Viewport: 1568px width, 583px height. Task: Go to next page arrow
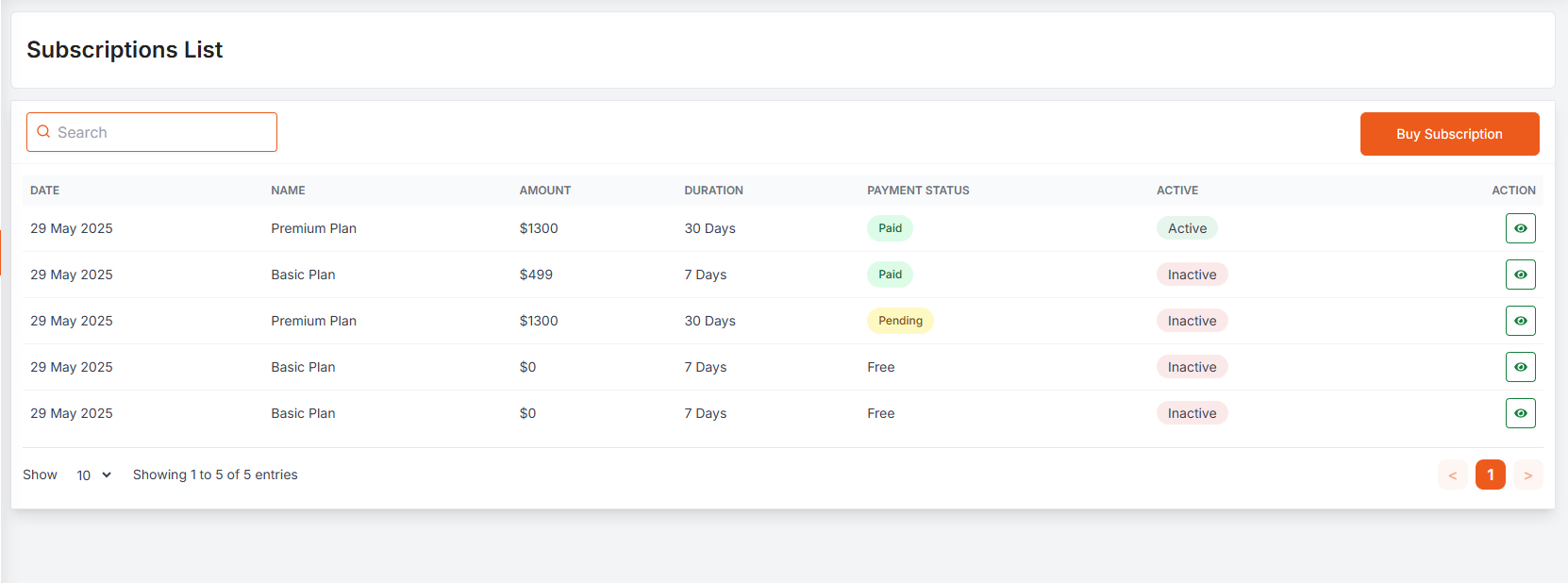[x=1527, y=475]
